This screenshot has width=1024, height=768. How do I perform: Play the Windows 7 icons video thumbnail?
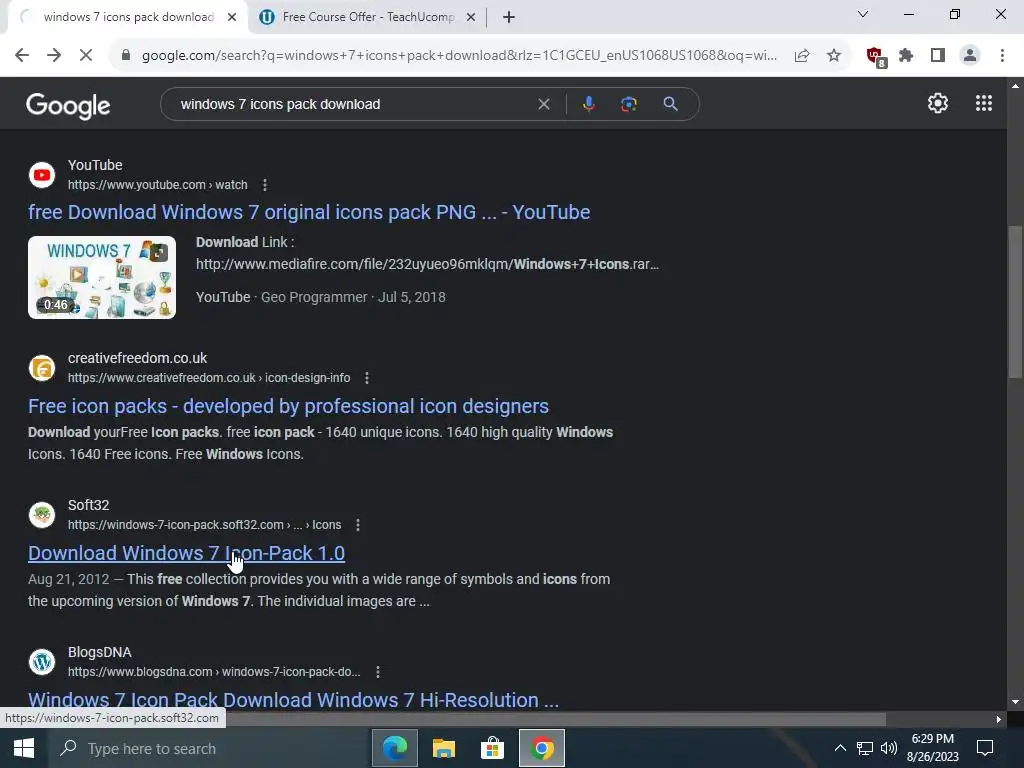click(102, 278)
